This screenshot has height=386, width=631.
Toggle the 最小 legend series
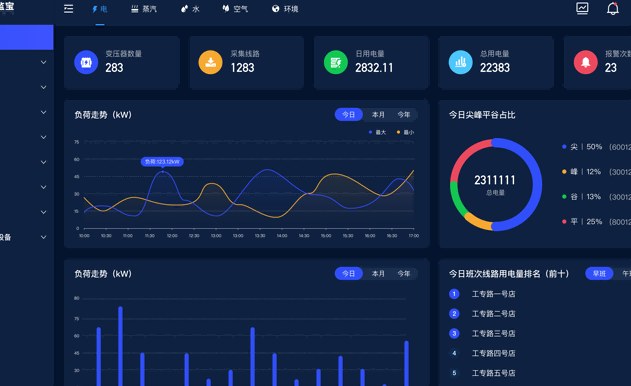[405, 132]
